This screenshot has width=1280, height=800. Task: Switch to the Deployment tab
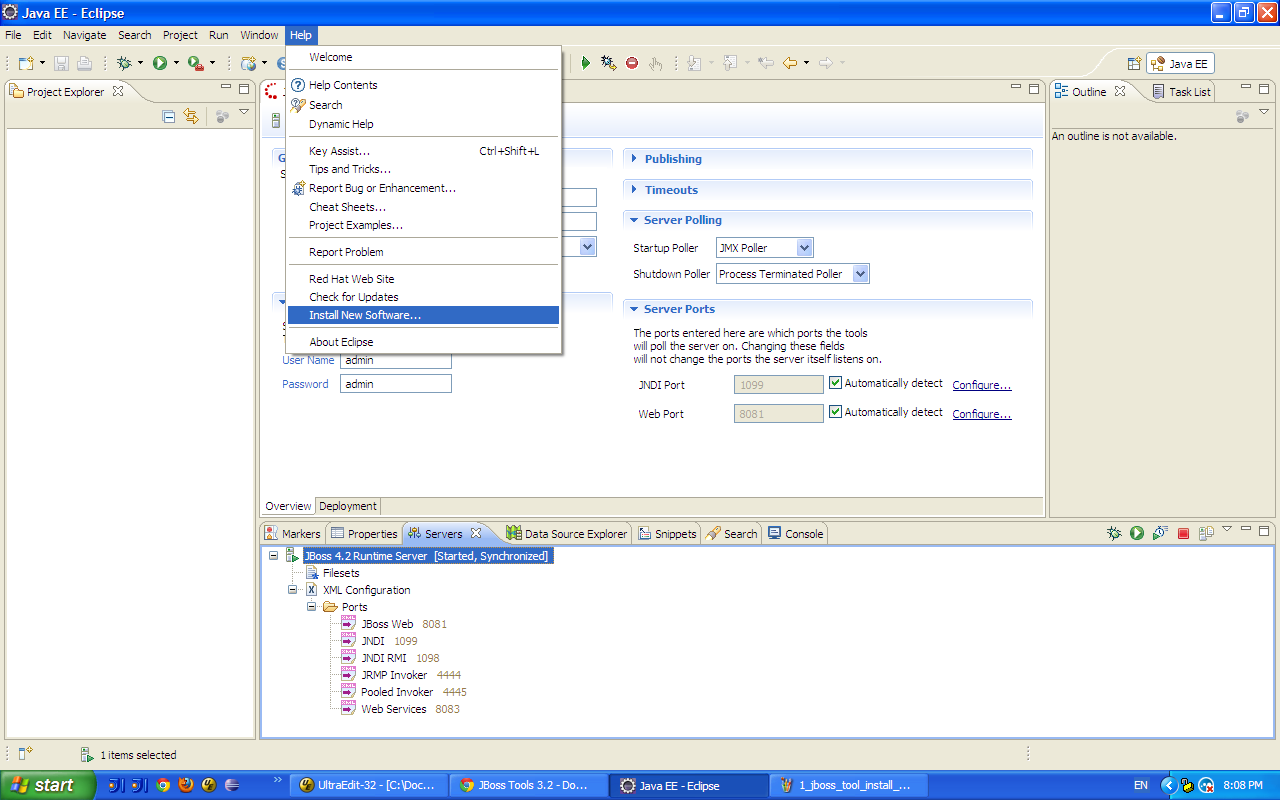(347, 506)
